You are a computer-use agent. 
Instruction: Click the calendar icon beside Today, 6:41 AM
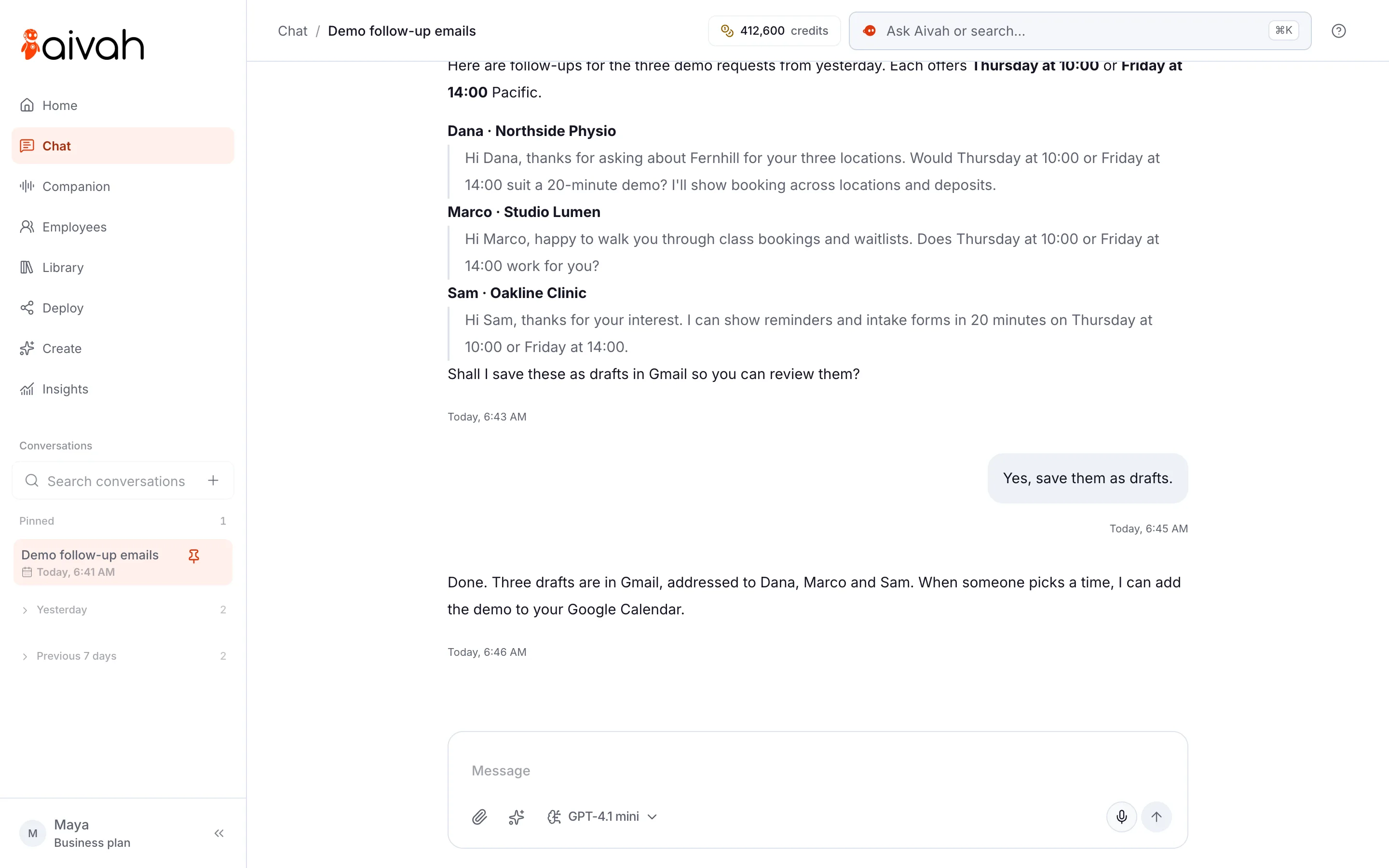point(27,572)
